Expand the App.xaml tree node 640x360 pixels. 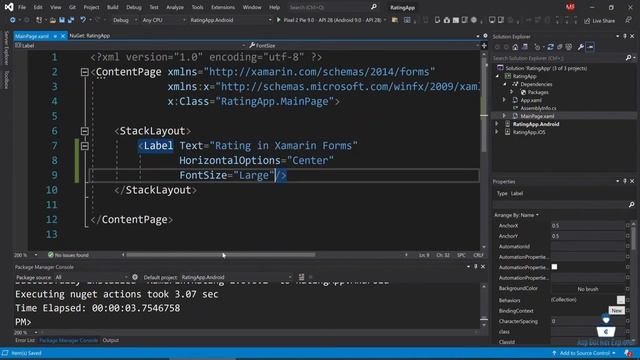[504, 100]
